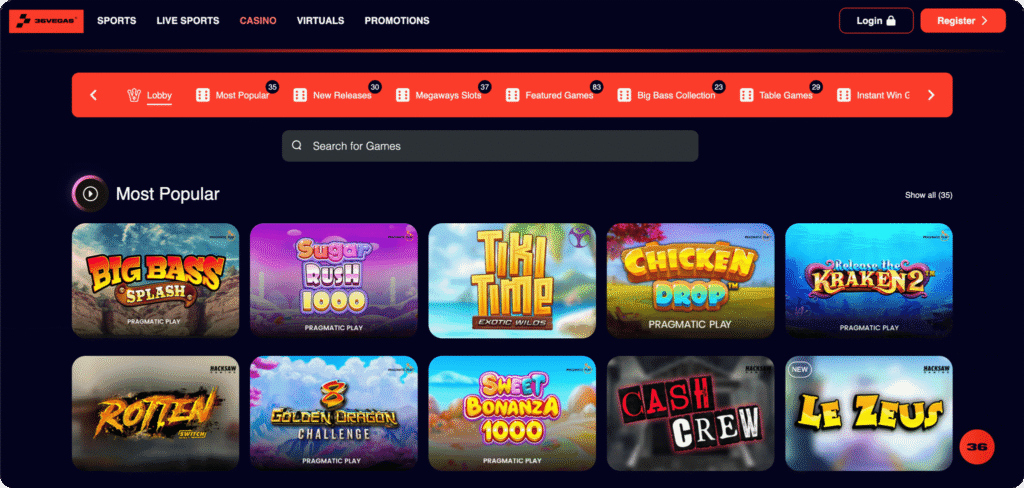Screen dimensions: 1024x488
Task: Click the dice icon beside Big Bass Collection
Action: (624, 95)
